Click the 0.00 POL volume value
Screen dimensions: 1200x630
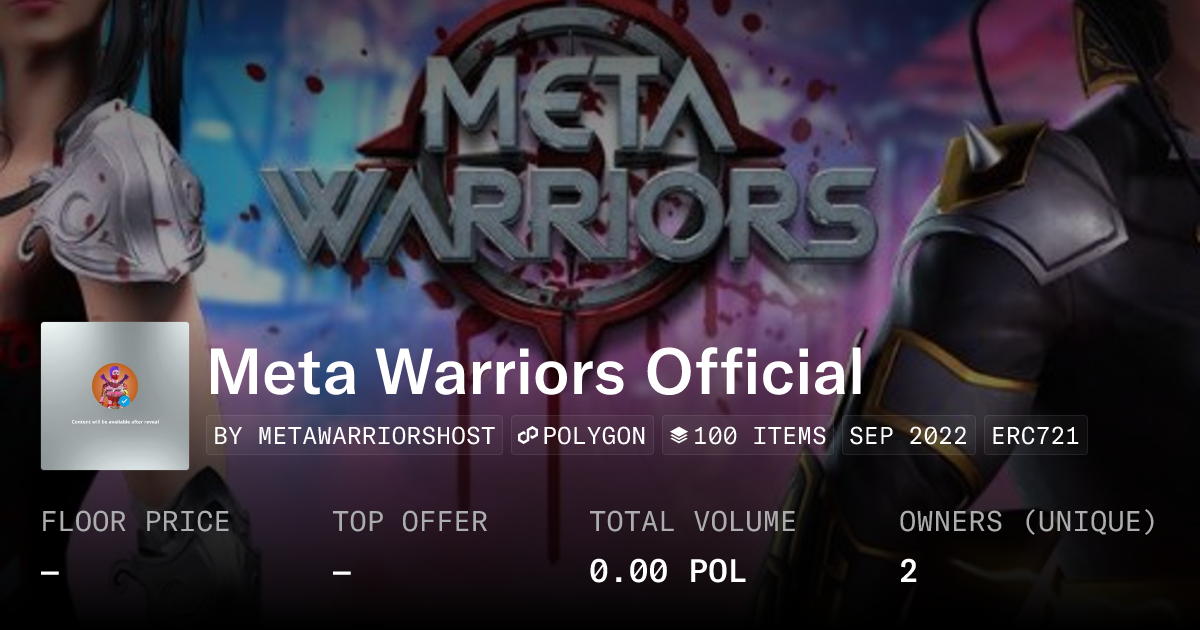click(667, 571)
